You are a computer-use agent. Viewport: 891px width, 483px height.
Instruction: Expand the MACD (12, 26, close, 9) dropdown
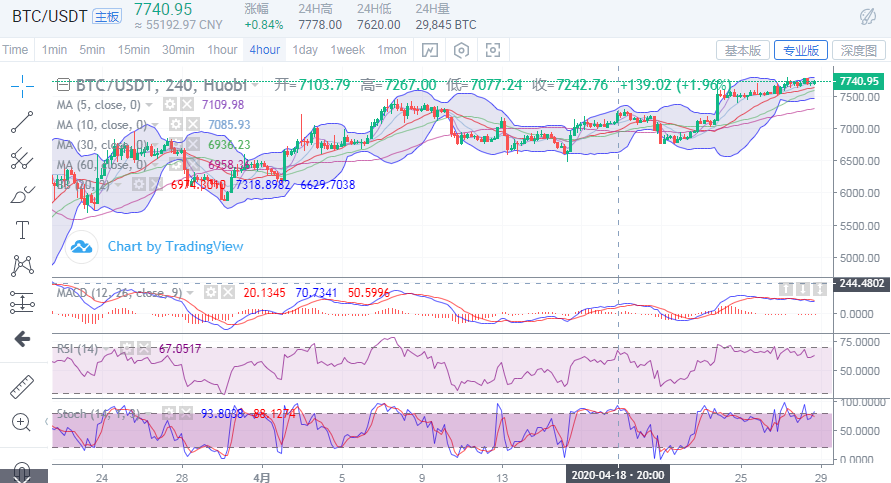pos(190,293)
